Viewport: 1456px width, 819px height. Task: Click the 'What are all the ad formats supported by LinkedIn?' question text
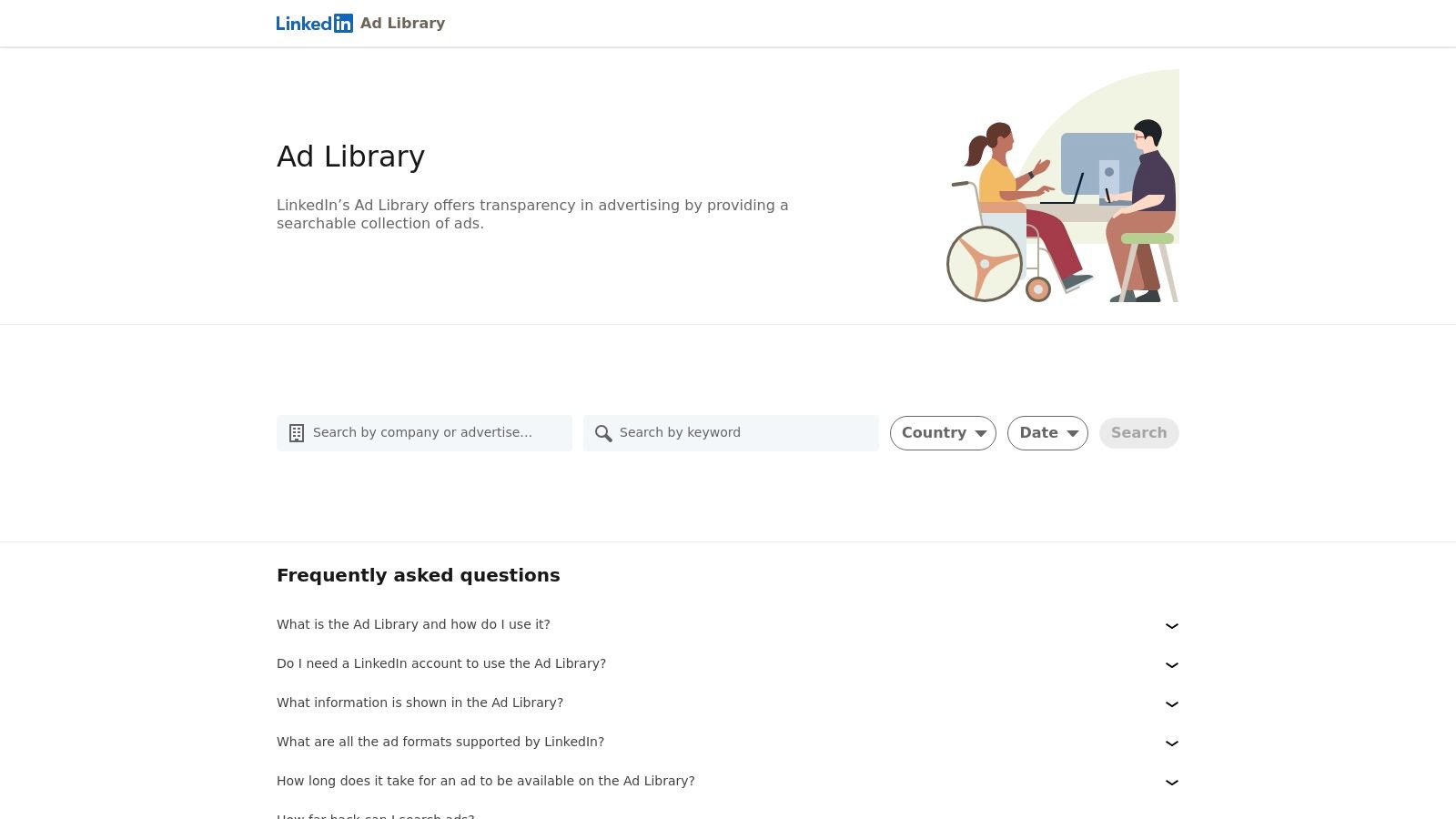click(440, 742)
